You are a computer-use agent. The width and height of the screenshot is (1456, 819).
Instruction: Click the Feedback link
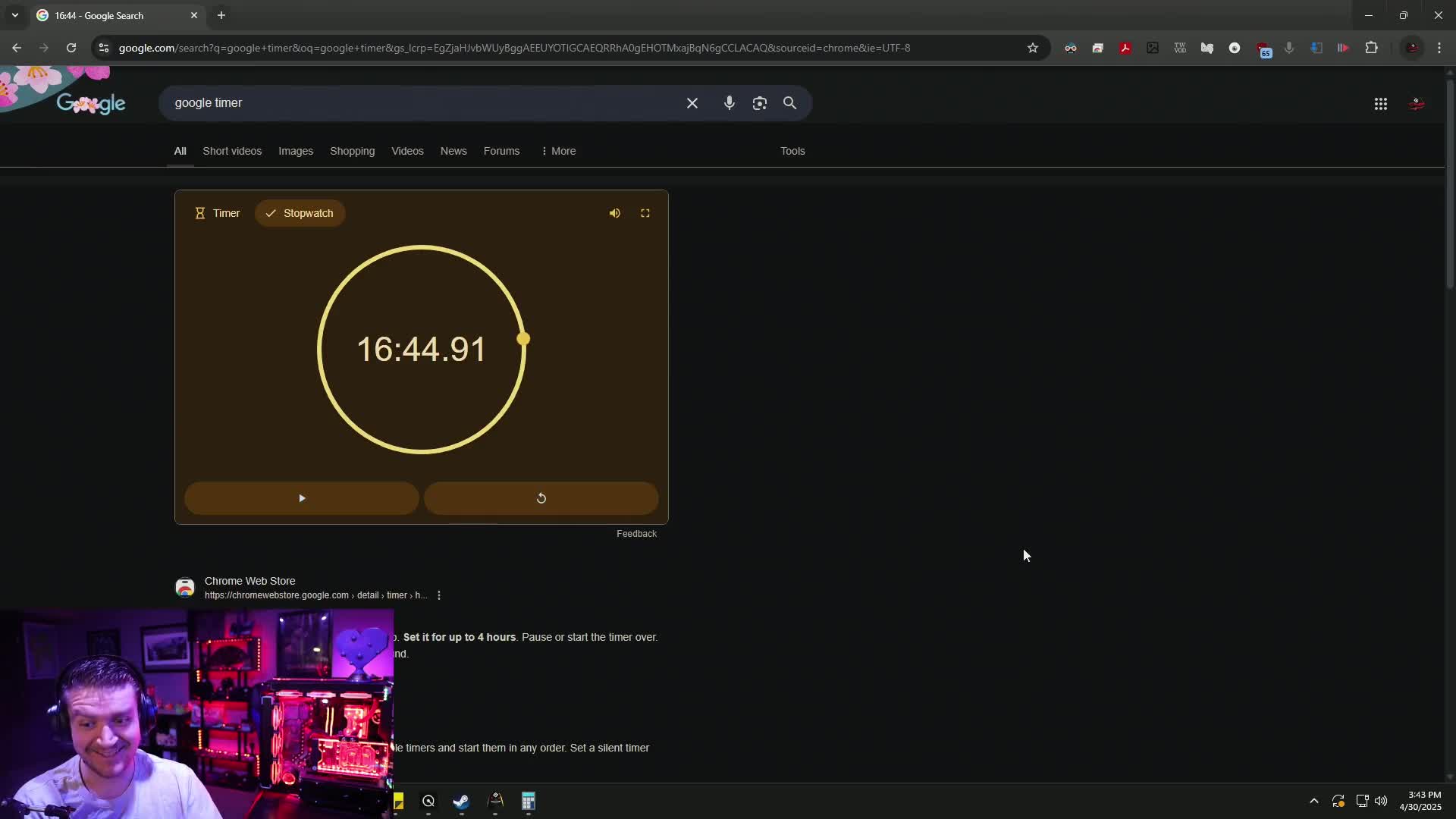tap(636, 533)
